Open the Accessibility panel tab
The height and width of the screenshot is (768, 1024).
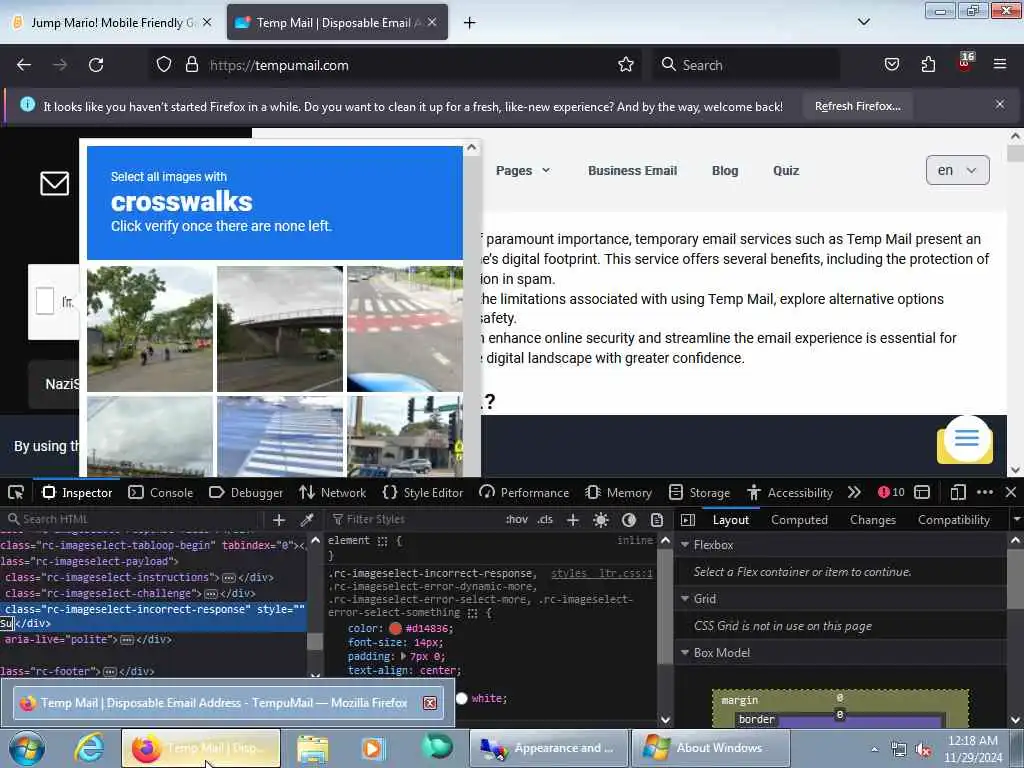coord(790,492)
